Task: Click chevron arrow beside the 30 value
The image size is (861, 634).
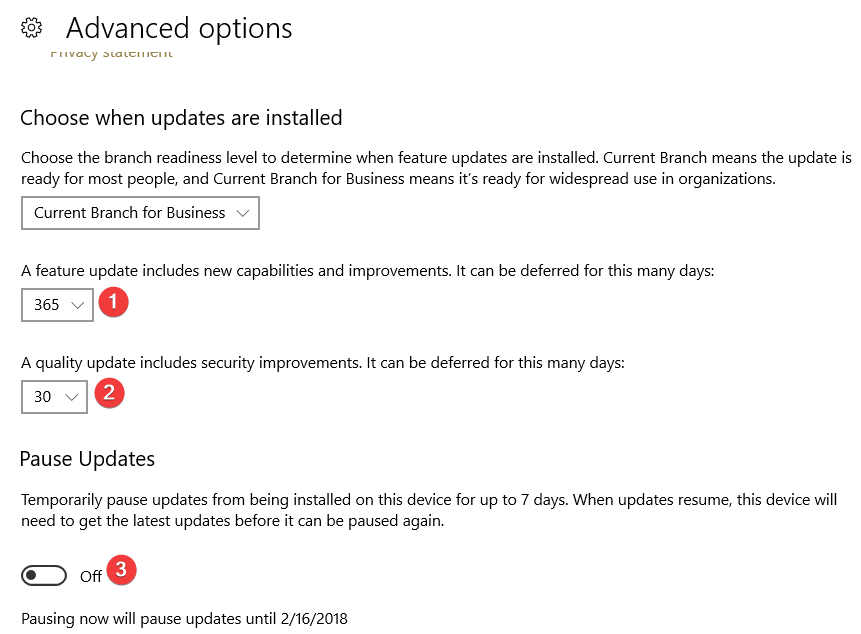Action: [71, 397]
